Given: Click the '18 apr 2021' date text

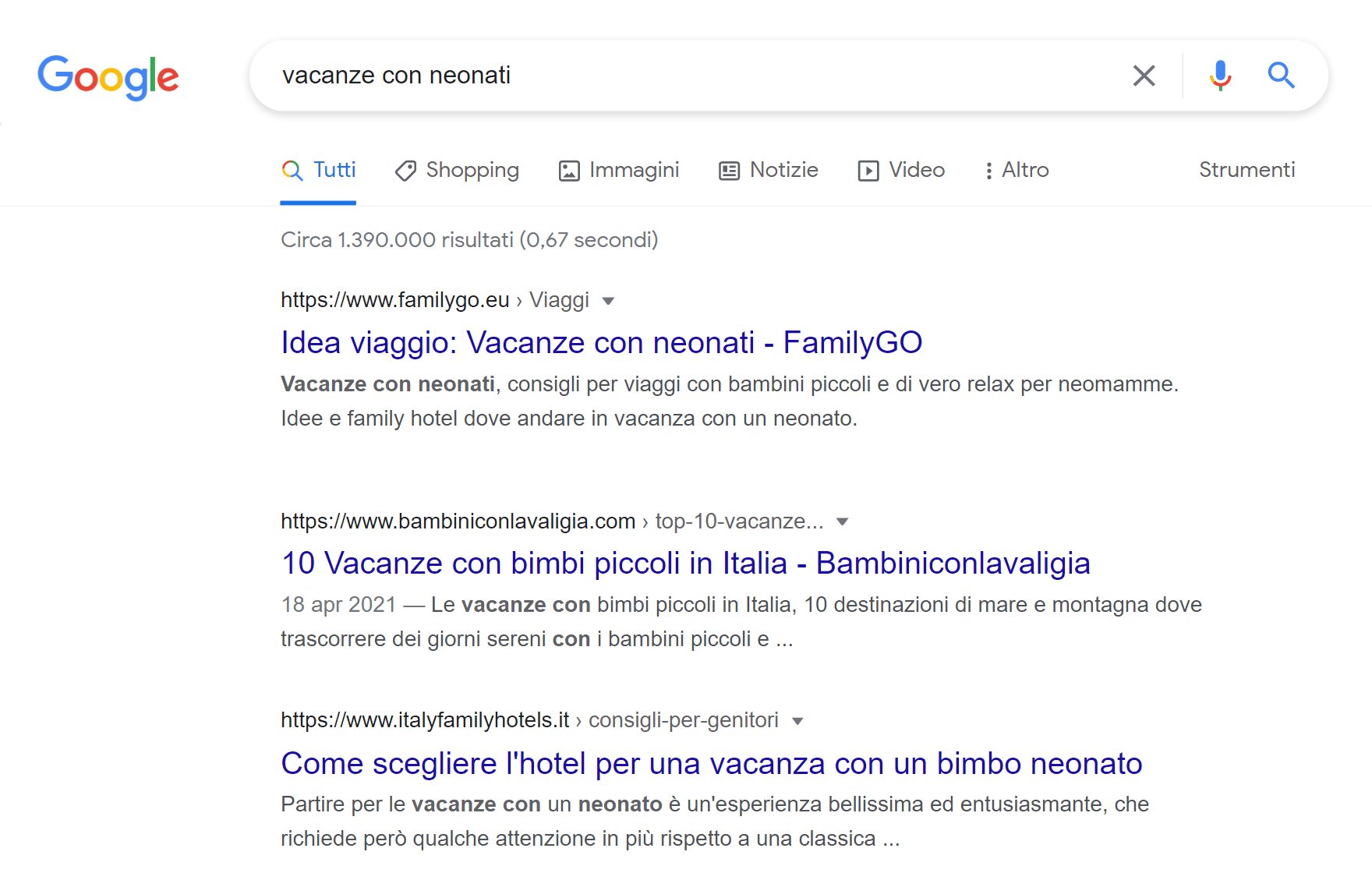Looking at the screenshot, I should click(x=339, y=605).
